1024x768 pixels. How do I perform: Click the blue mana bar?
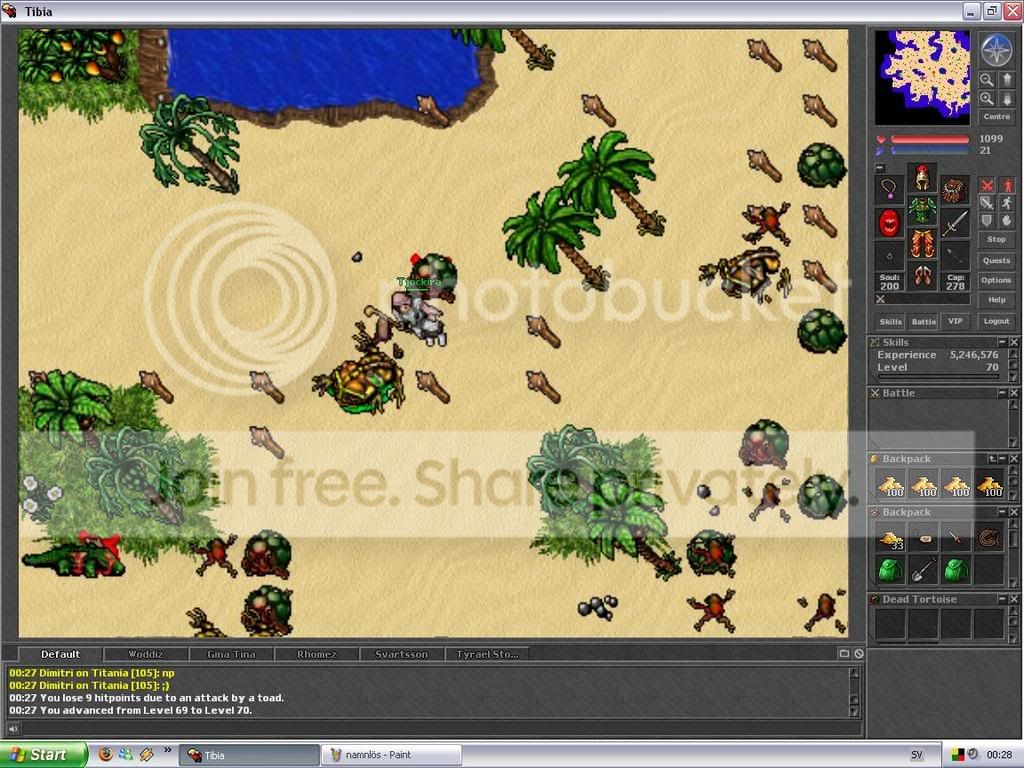click(930, 151)
